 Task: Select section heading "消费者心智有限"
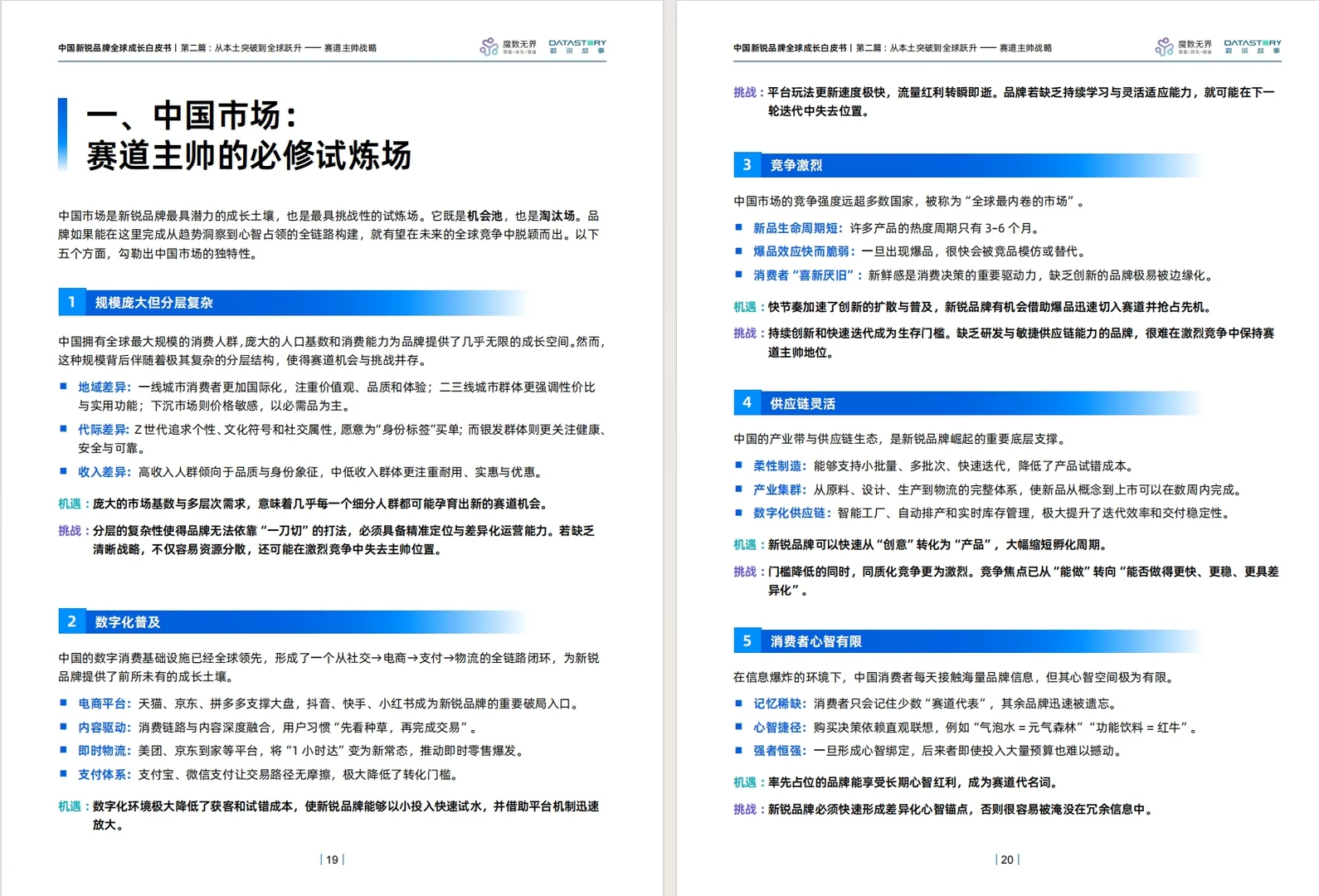815,641
